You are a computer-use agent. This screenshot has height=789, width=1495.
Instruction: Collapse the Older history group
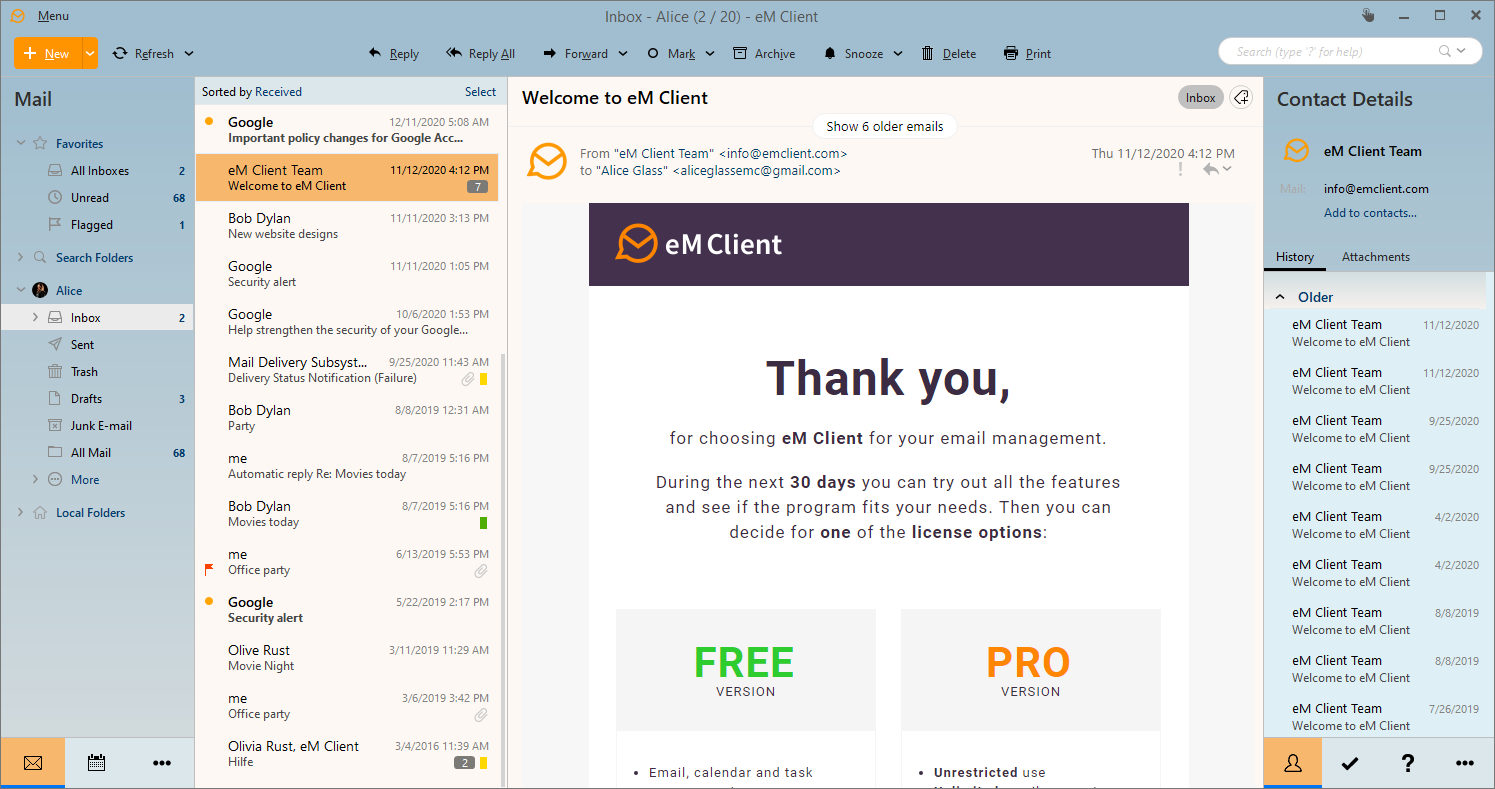1280,297
